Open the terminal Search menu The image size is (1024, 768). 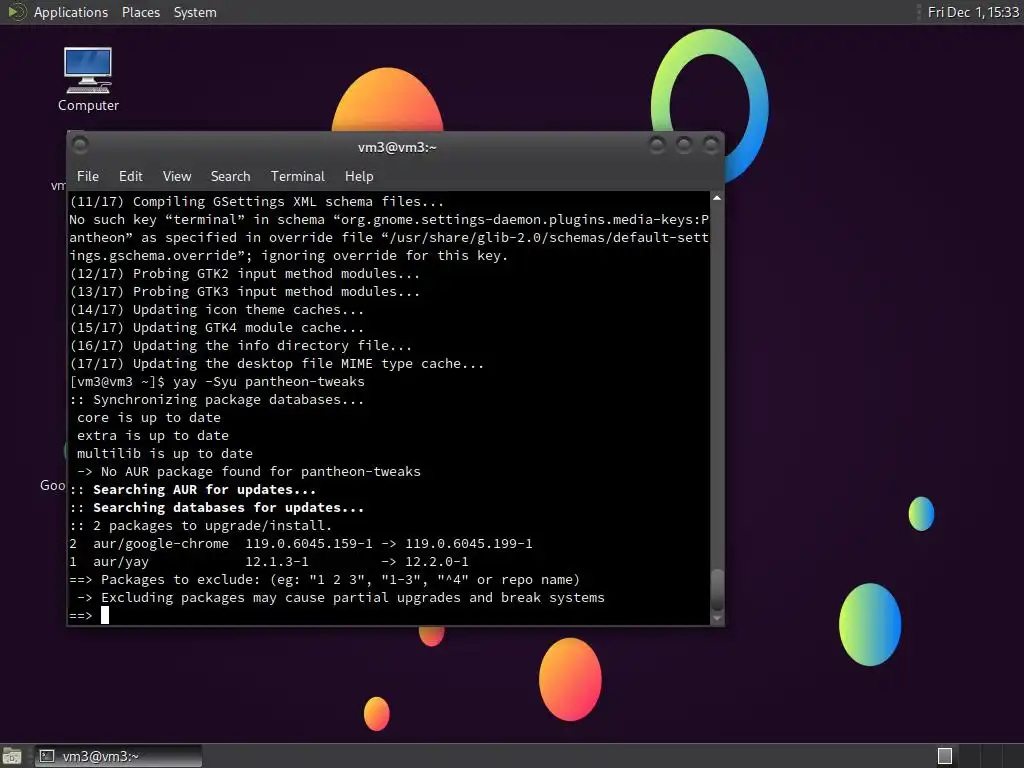(231, 176)
